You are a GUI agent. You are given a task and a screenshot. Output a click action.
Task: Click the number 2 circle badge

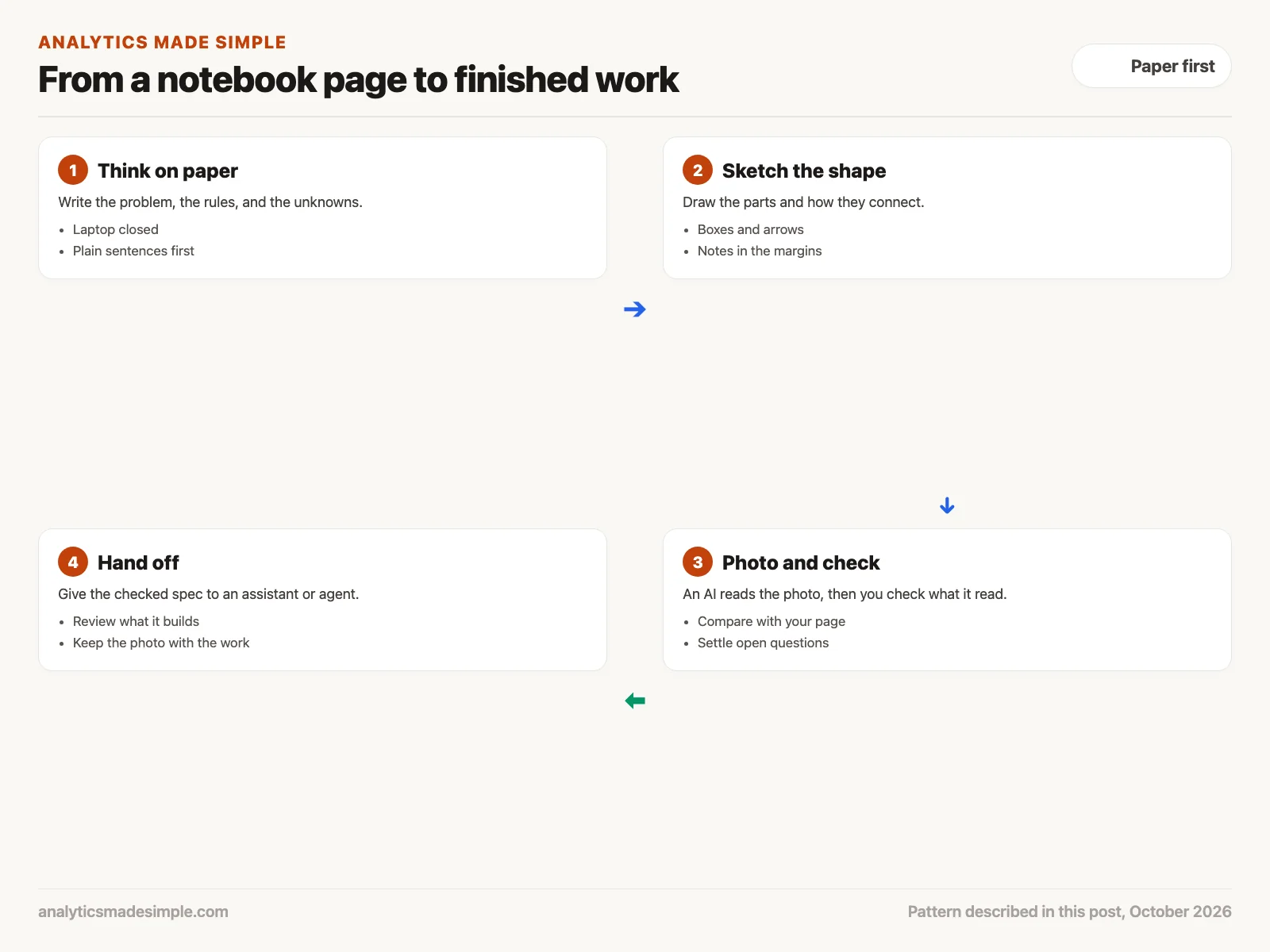(x=698, y=170)
